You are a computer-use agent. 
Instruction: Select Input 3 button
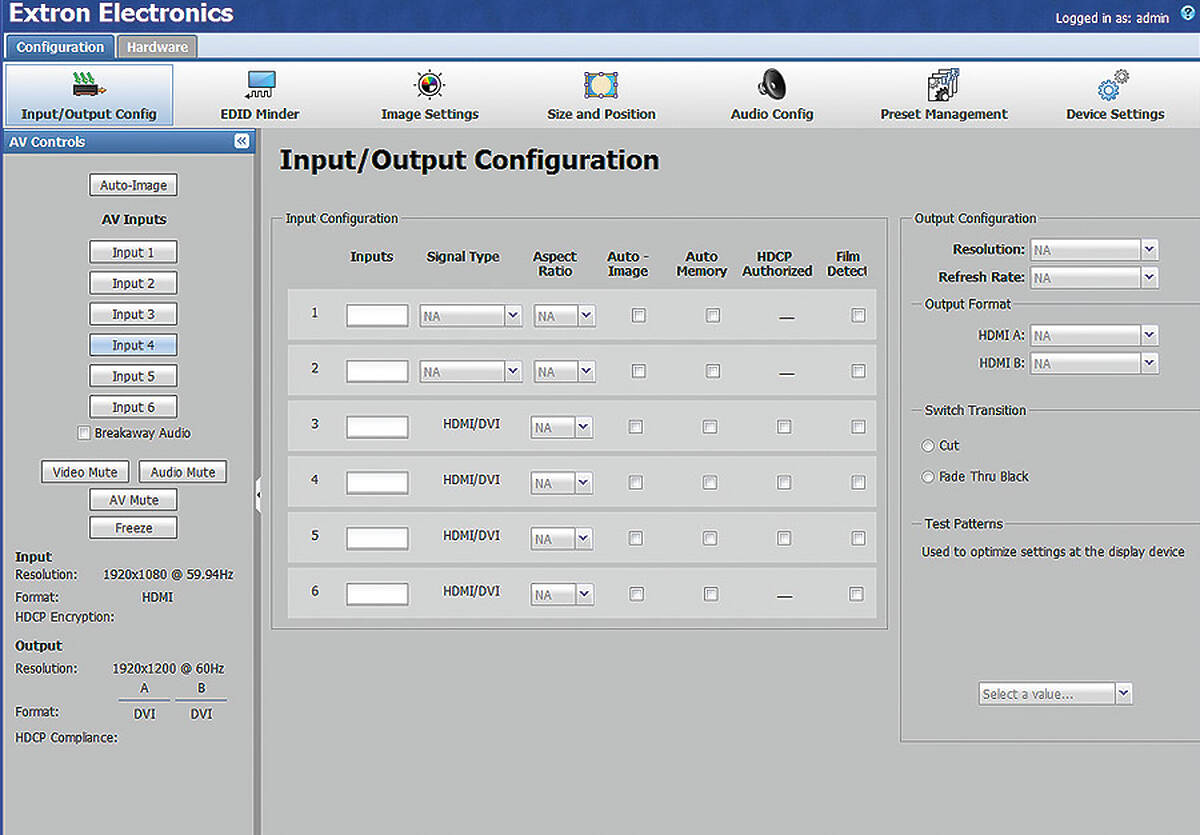click(133, 314)
